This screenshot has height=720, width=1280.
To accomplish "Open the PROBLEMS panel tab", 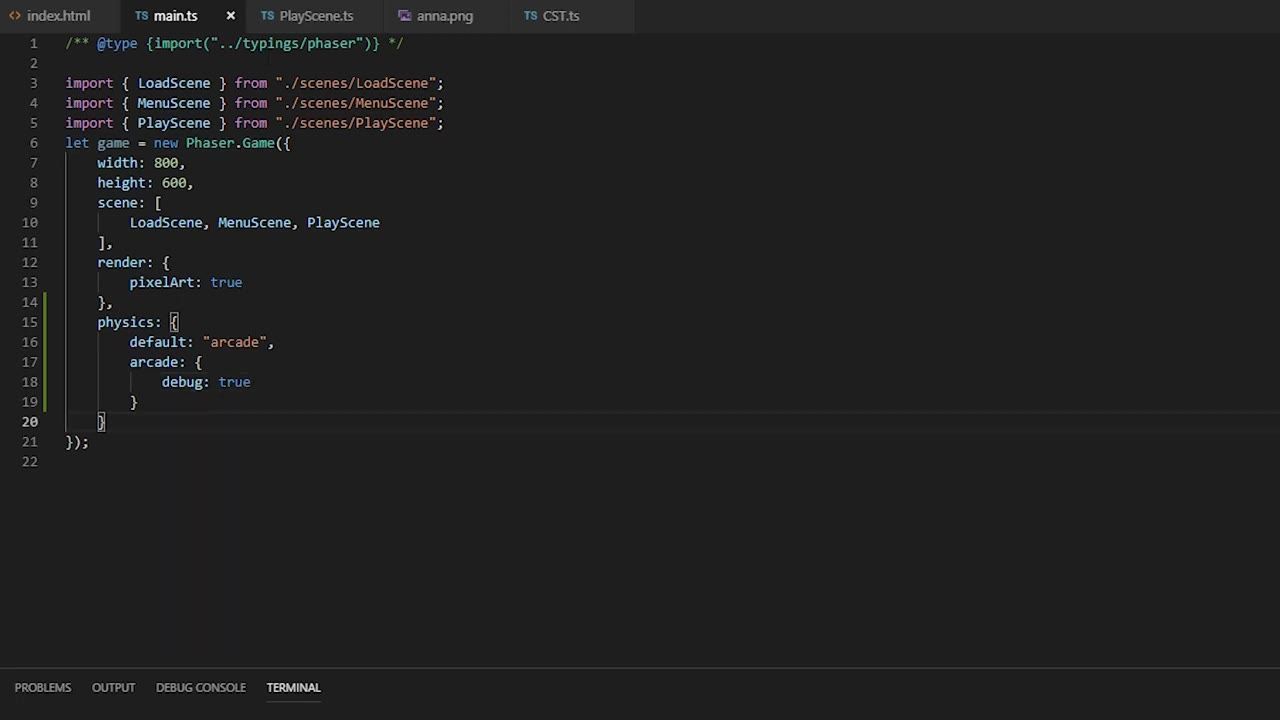I will pyautogui.click(x=43, y=688).
